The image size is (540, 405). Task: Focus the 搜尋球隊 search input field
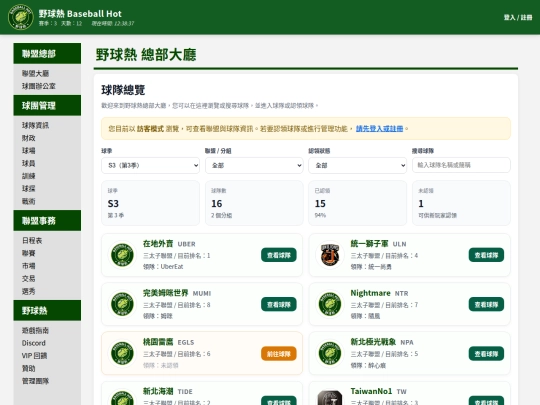[x=461, y=165]
